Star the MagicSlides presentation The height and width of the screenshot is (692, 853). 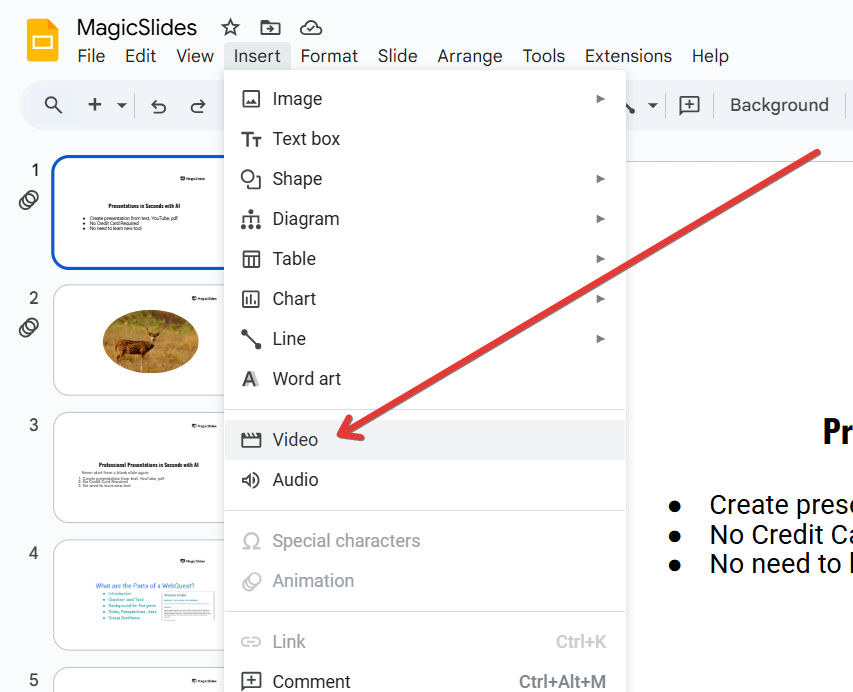229,27
